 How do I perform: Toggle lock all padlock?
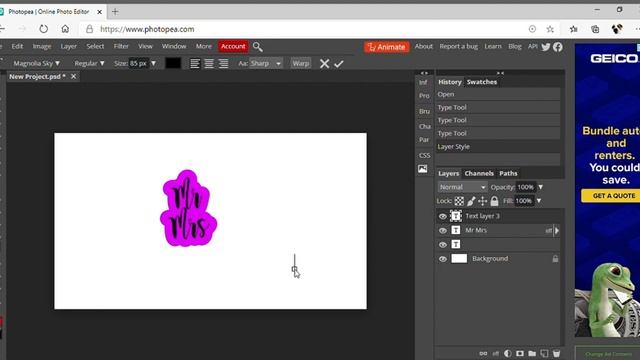[x=494, y=201]
